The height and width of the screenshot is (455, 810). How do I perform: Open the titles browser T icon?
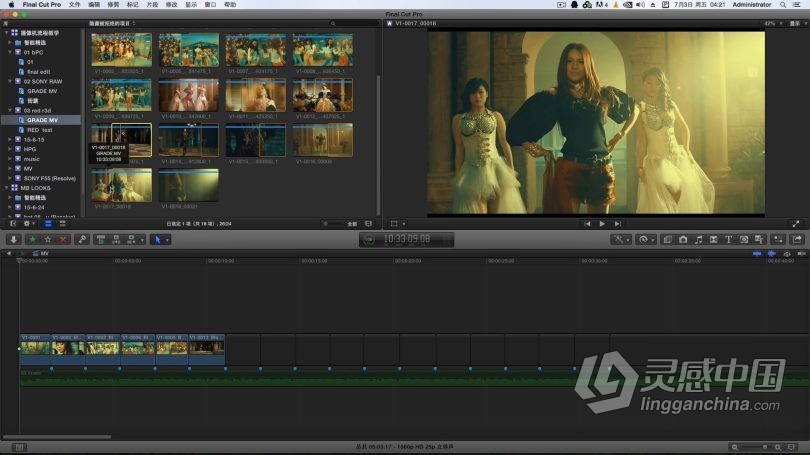tap(728, 240)
